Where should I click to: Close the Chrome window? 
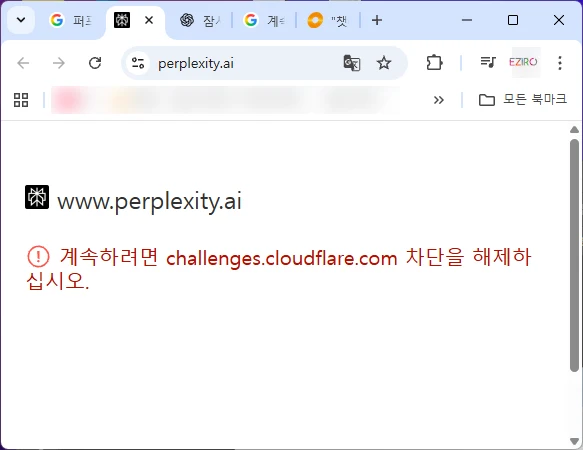[559, 20]
